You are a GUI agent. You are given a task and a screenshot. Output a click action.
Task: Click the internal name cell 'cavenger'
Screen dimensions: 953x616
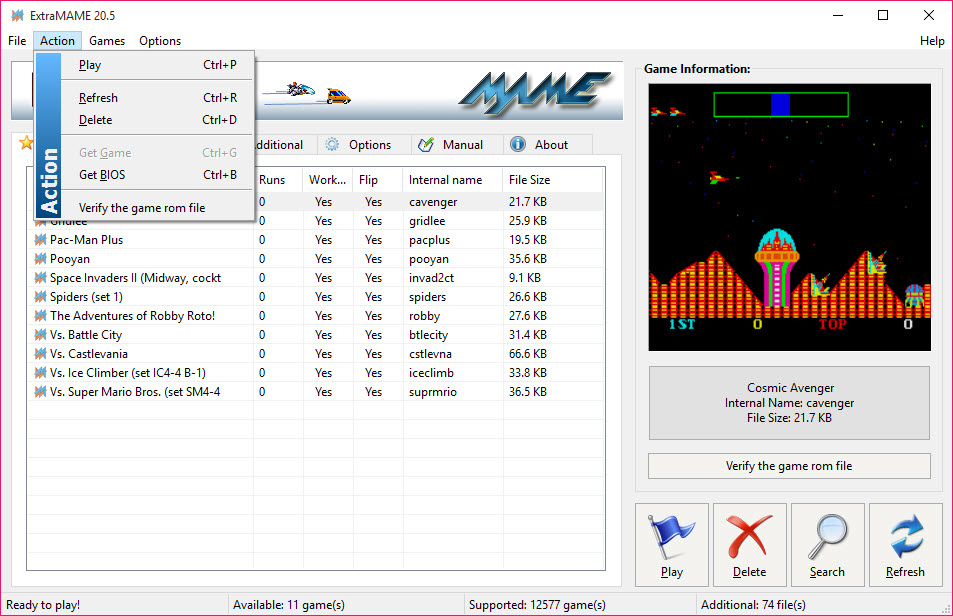point(433,202)
